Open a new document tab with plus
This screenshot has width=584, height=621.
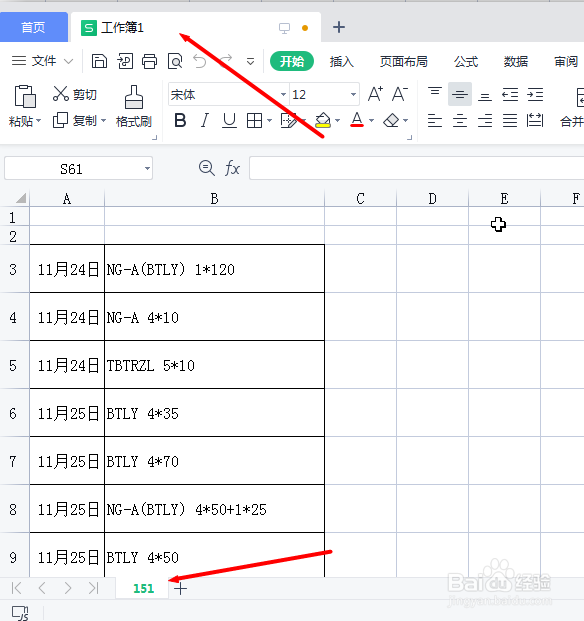339,27
